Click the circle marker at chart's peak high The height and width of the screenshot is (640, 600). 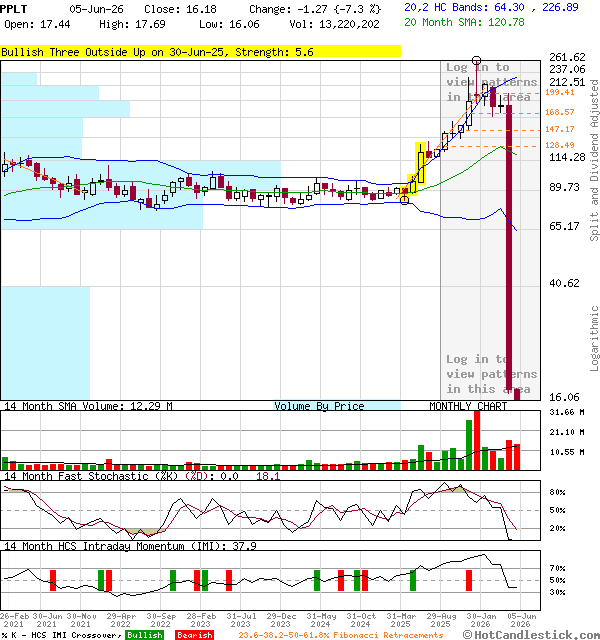pyautogui.click(x=476, y=61)
